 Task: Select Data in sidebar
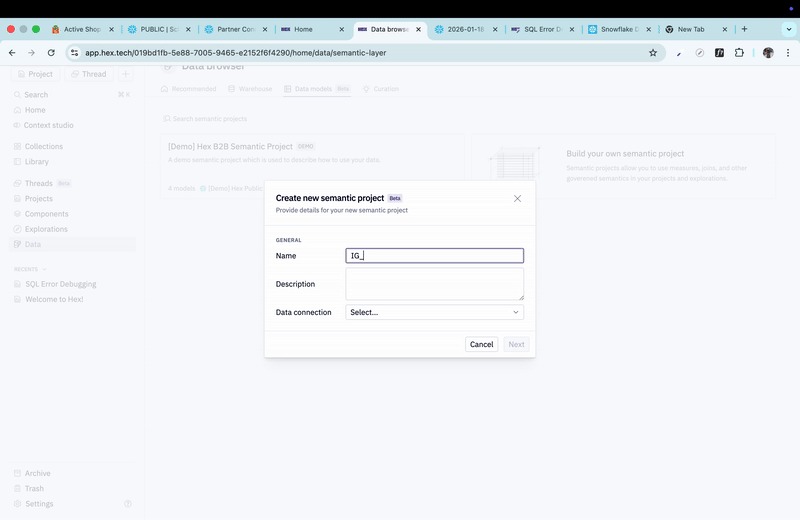[x=72, y=244]
